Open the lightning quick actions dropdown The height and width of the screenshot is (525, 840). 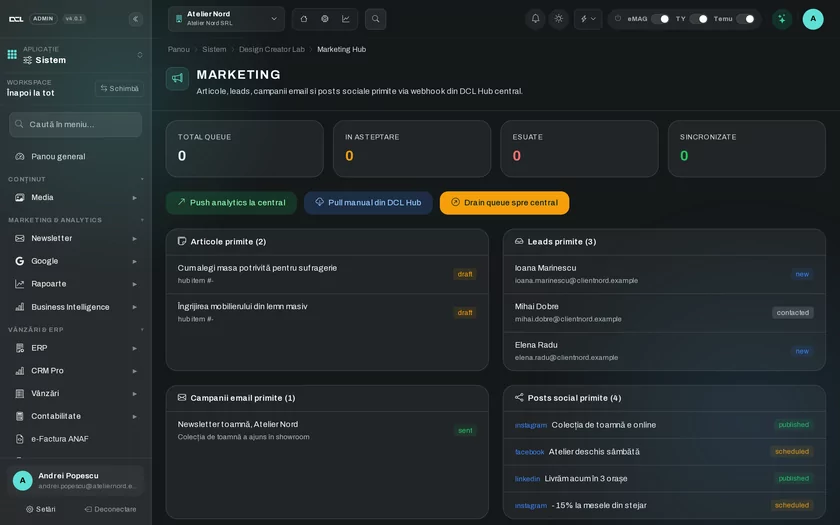[x=588, y=19]
